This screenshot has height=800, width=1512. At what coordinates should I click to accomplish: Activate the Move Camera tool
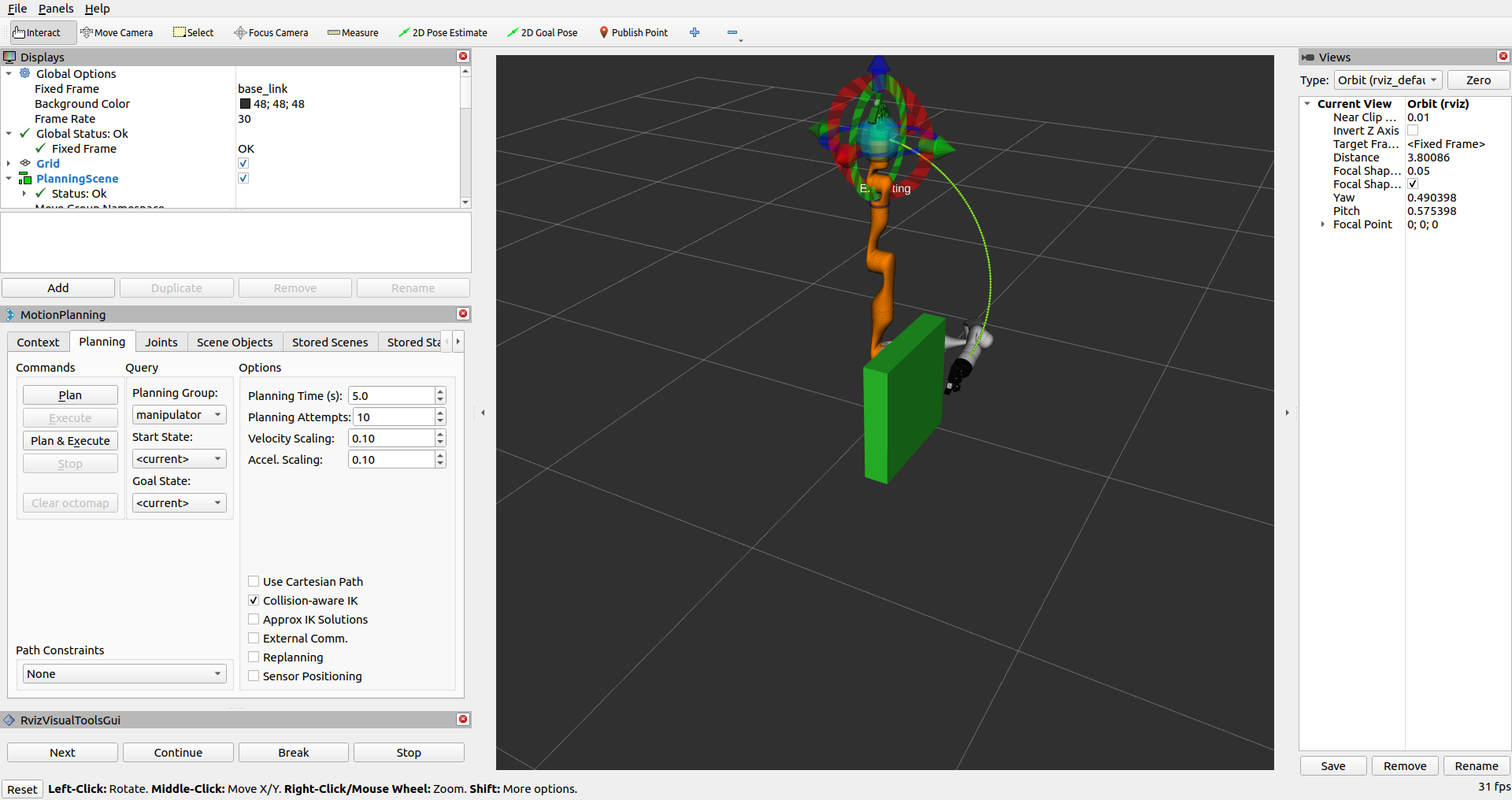coord(117,32)
